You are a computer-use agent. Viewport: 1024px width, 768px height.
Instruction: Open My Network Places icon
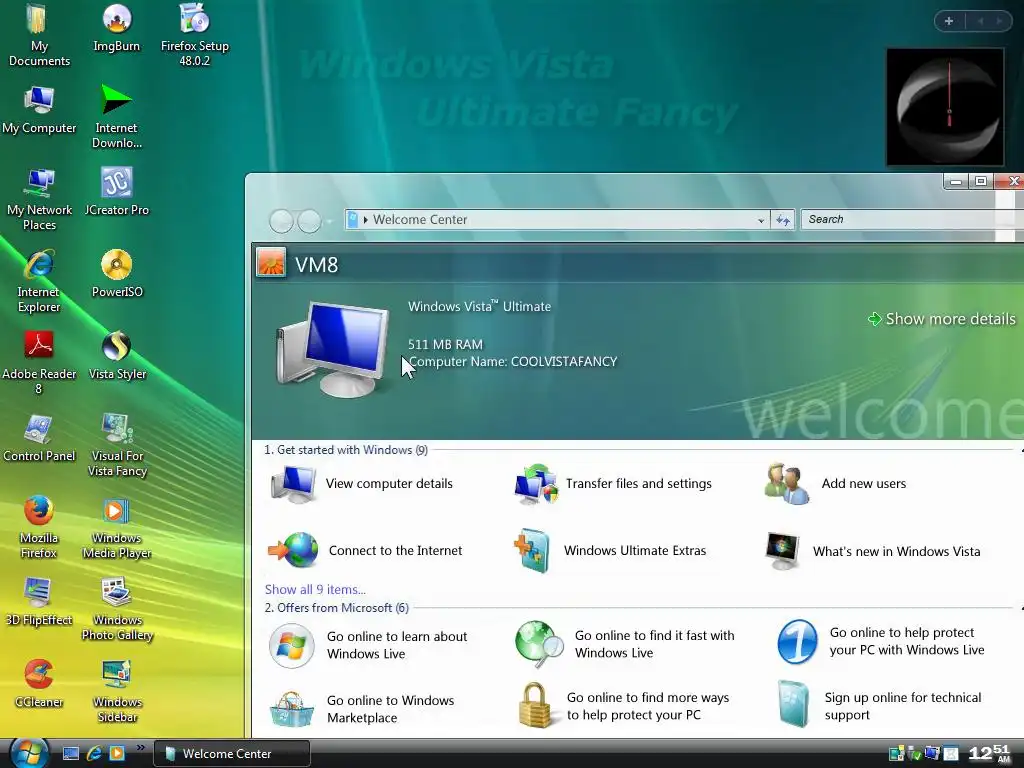pos(39,200)
